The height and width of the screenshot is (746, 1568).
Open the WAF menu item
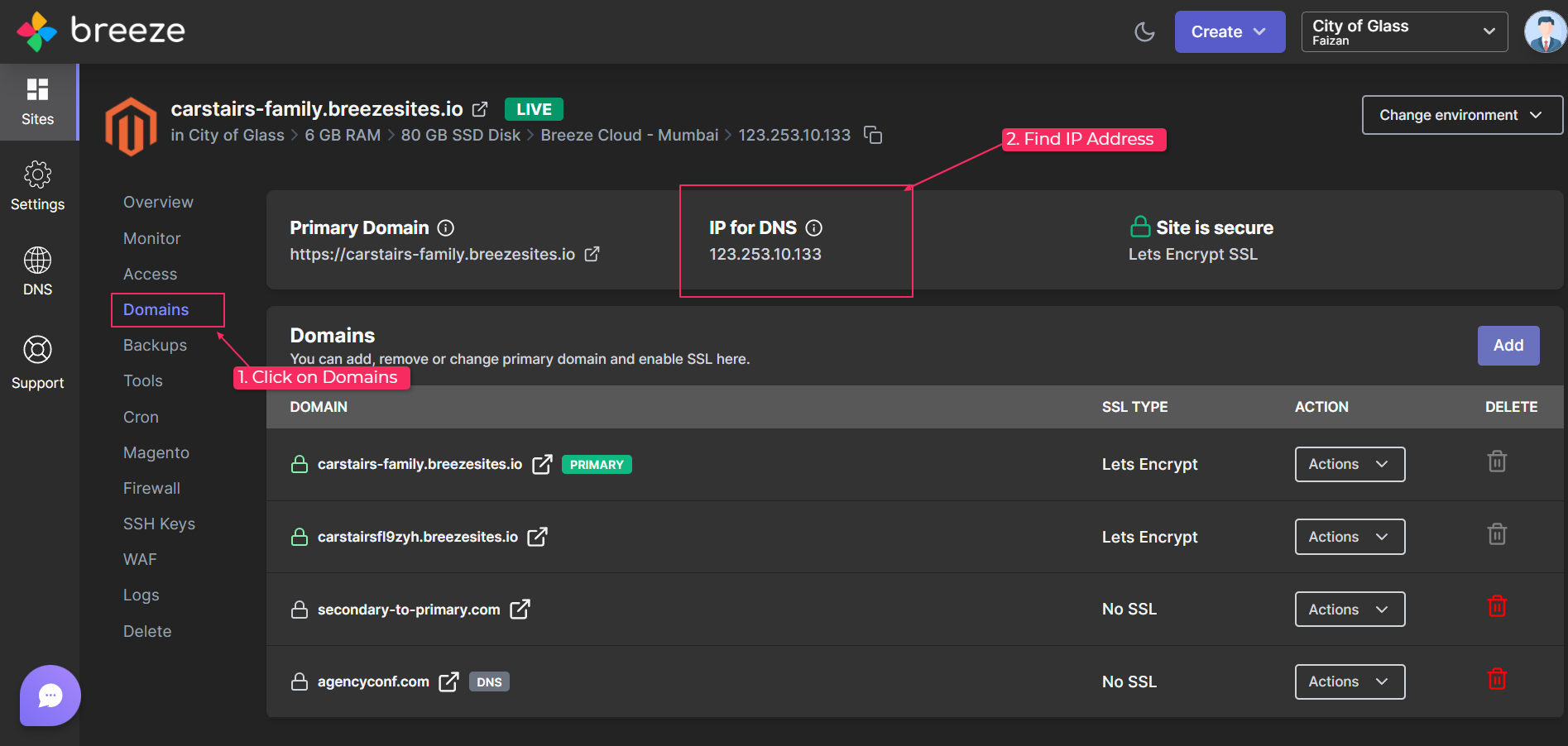(140, 559)
